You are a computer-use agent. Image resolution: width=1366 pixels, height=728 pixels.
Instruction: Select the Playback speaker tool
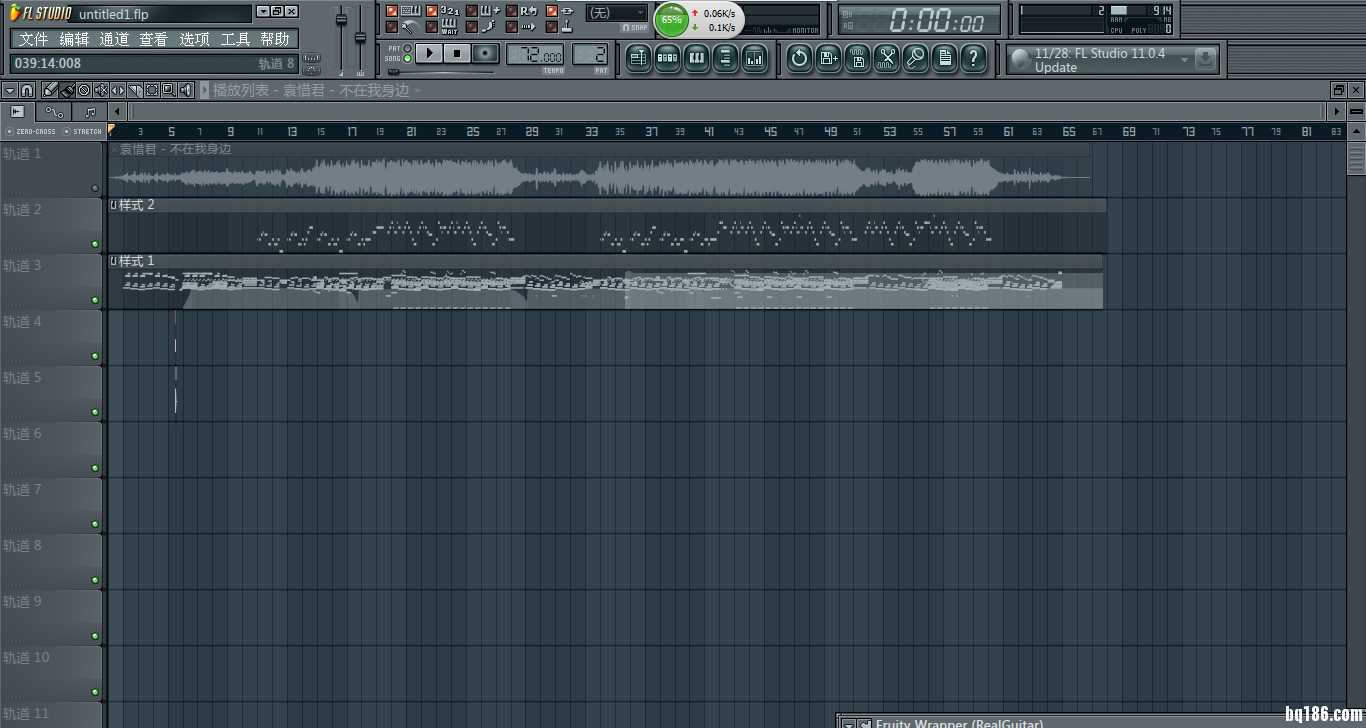185,90
